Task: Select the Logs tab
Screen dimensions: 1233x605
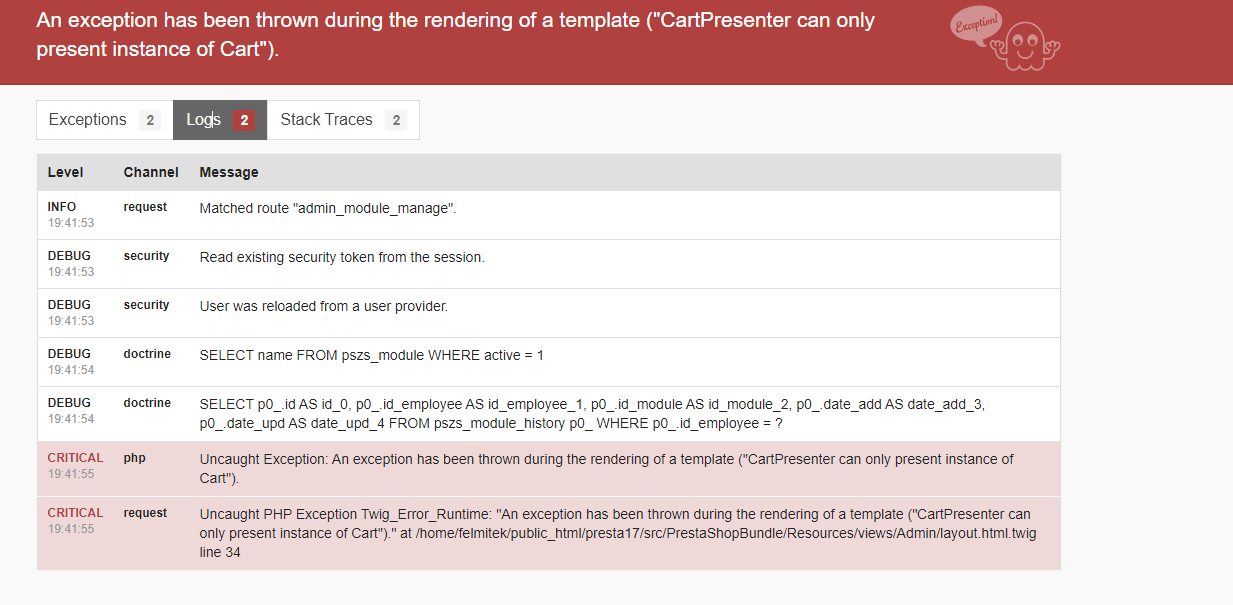Action: pos(203,120)
